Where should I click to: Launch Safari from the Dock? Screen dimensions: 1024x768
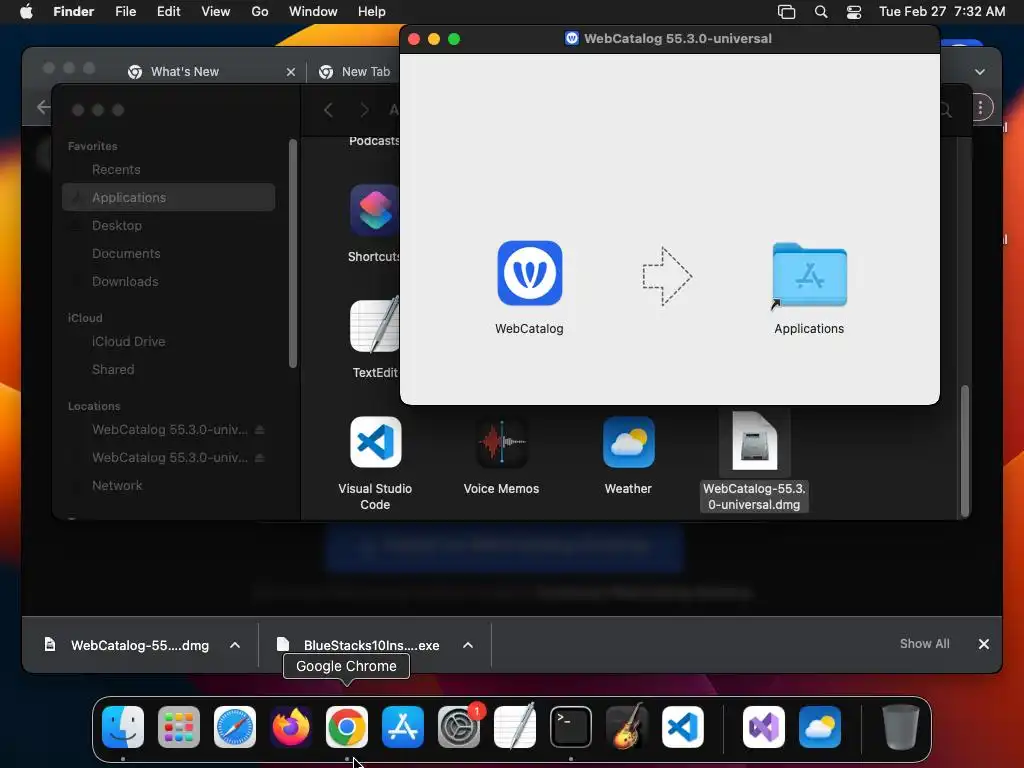click(x=235, y=727)
